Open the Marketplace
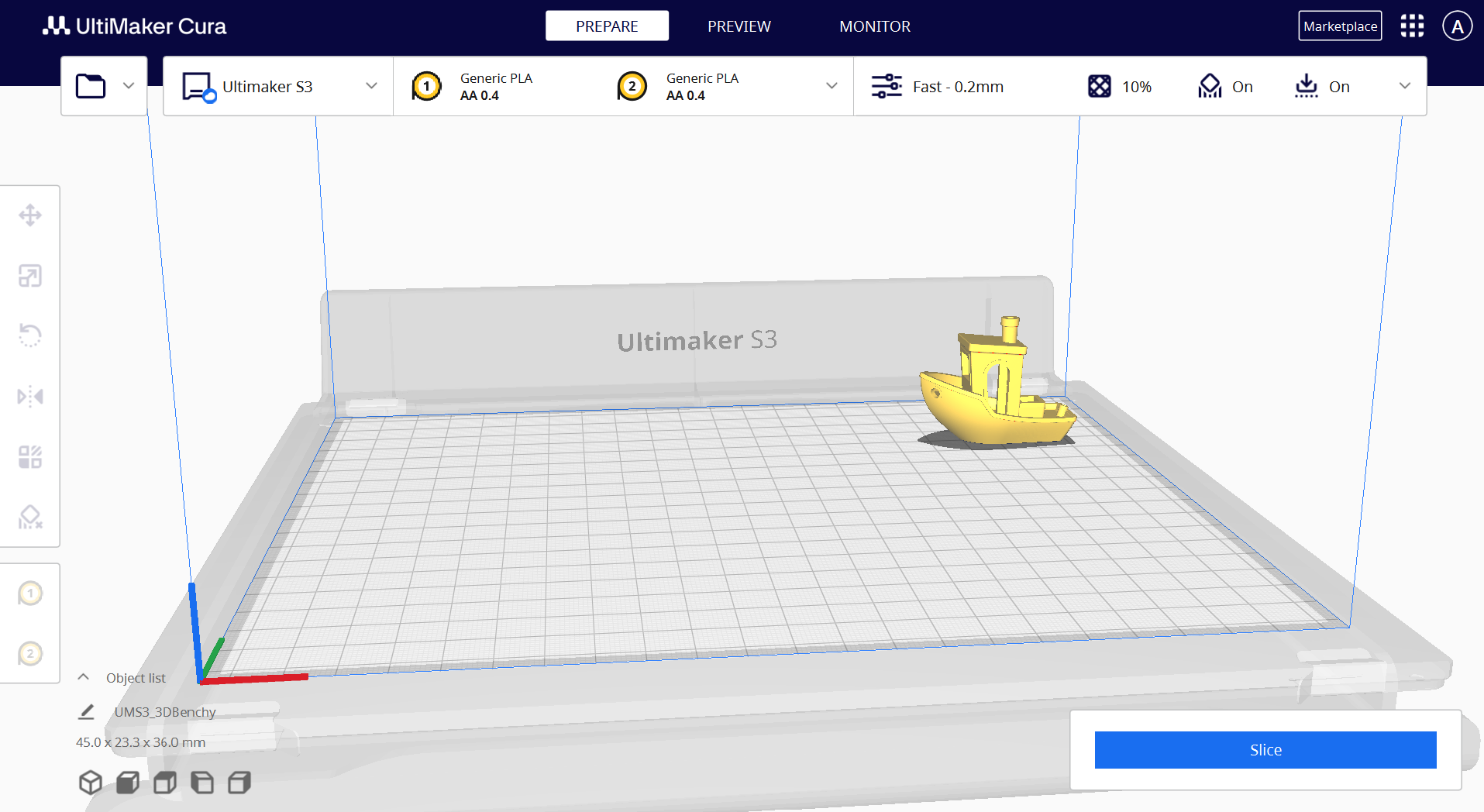This screenshot has width=1484, height=812. (x=1339, y=25)
